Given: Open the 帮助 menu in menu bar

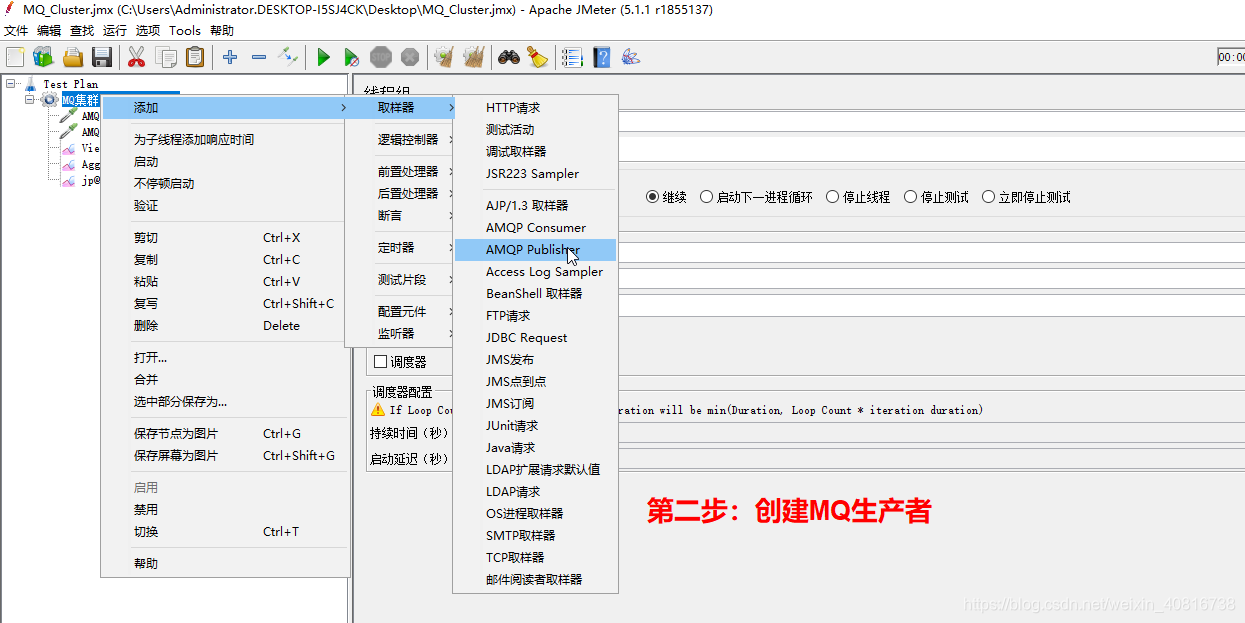Looking at the screenshot, I should tap(222, 31).
